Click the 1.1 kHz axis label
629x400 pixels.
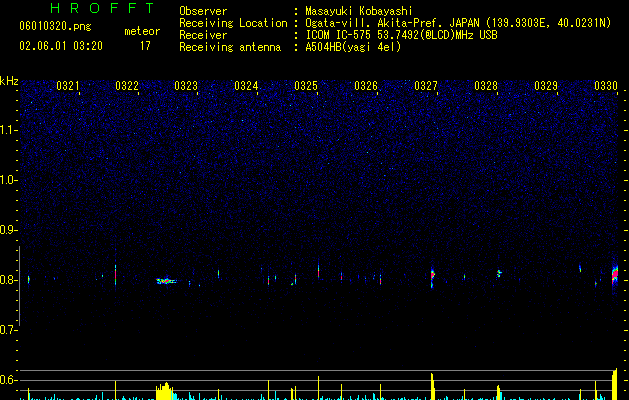click(x=8, y=130)
